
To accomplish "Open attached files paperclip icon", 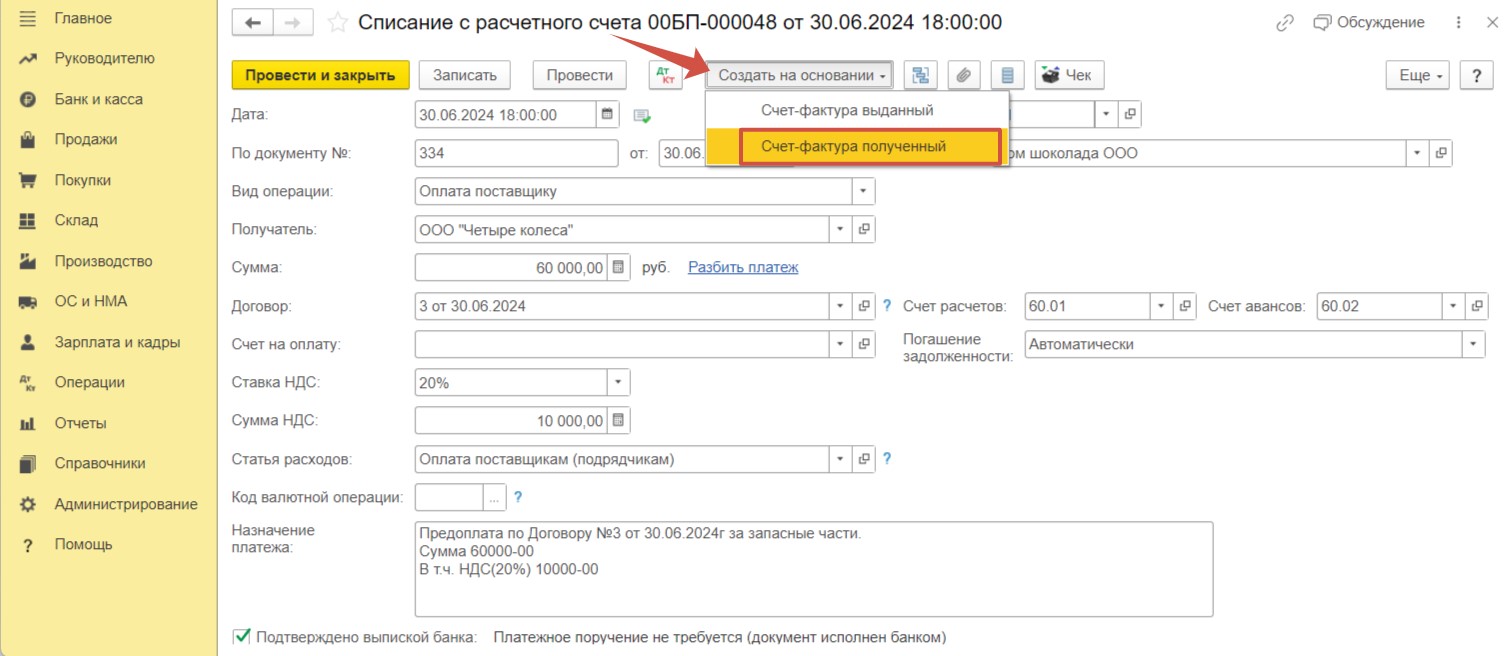I will [x=964, y=75].
